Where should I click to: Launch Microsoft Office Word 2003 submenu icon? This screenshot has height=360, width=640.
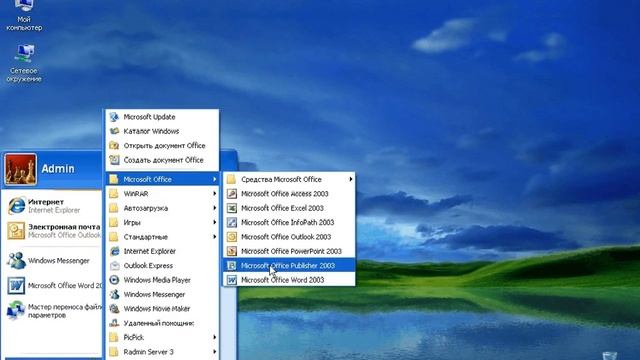(231, 280)
